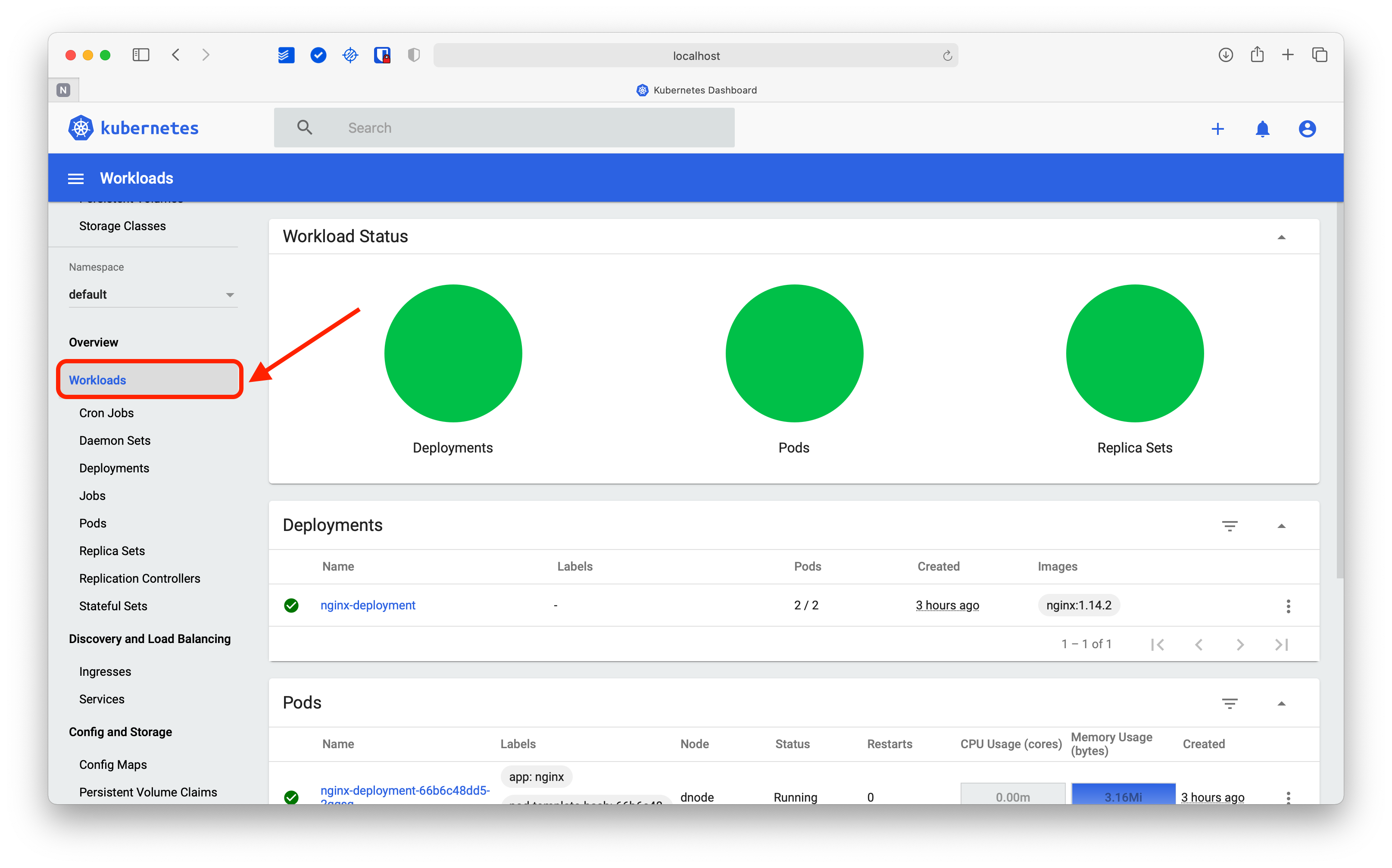Image resolution: width=1392 pixels, height=868 pixels.
Task: Toggle Safari sidebar icon
Action: click(x=140, y=55)
